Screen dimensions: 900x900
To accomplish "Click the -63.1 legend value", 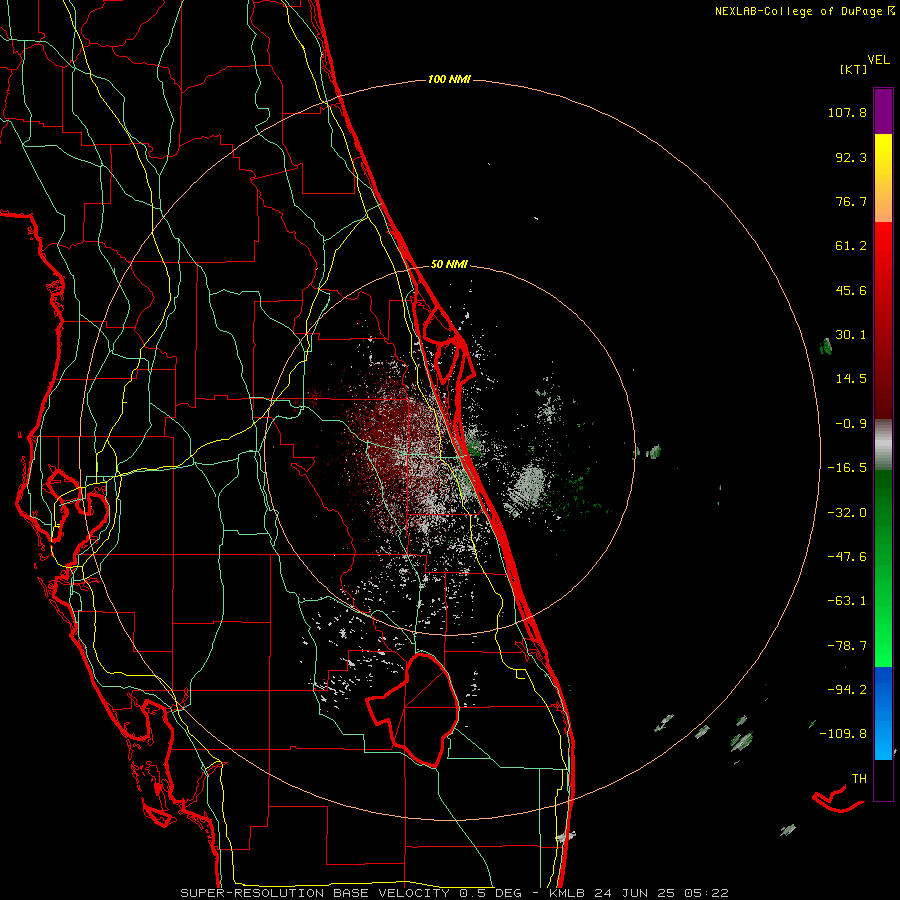I will coord(847,601).
